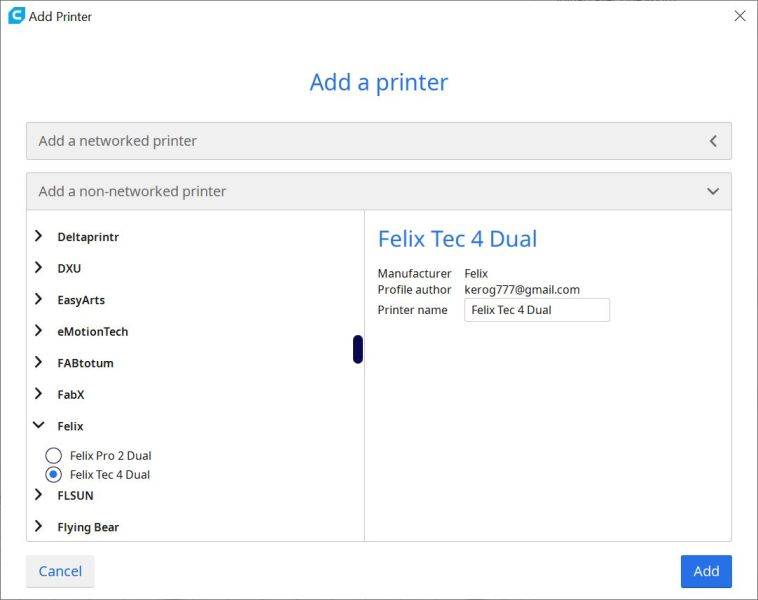
Task: Click the Add a non-networked printer label
Action: click(132, 191)
